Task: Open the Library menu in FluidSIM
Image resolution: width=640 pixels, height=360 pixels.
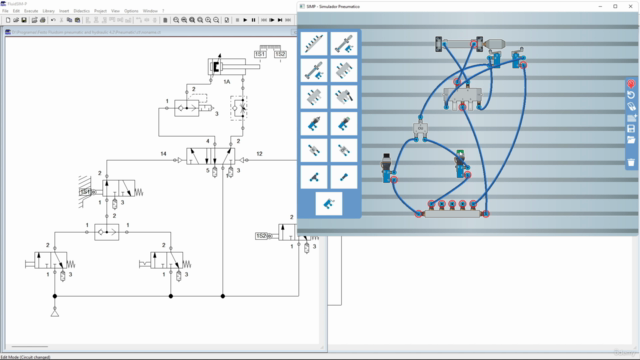Action: pos(48,11)
